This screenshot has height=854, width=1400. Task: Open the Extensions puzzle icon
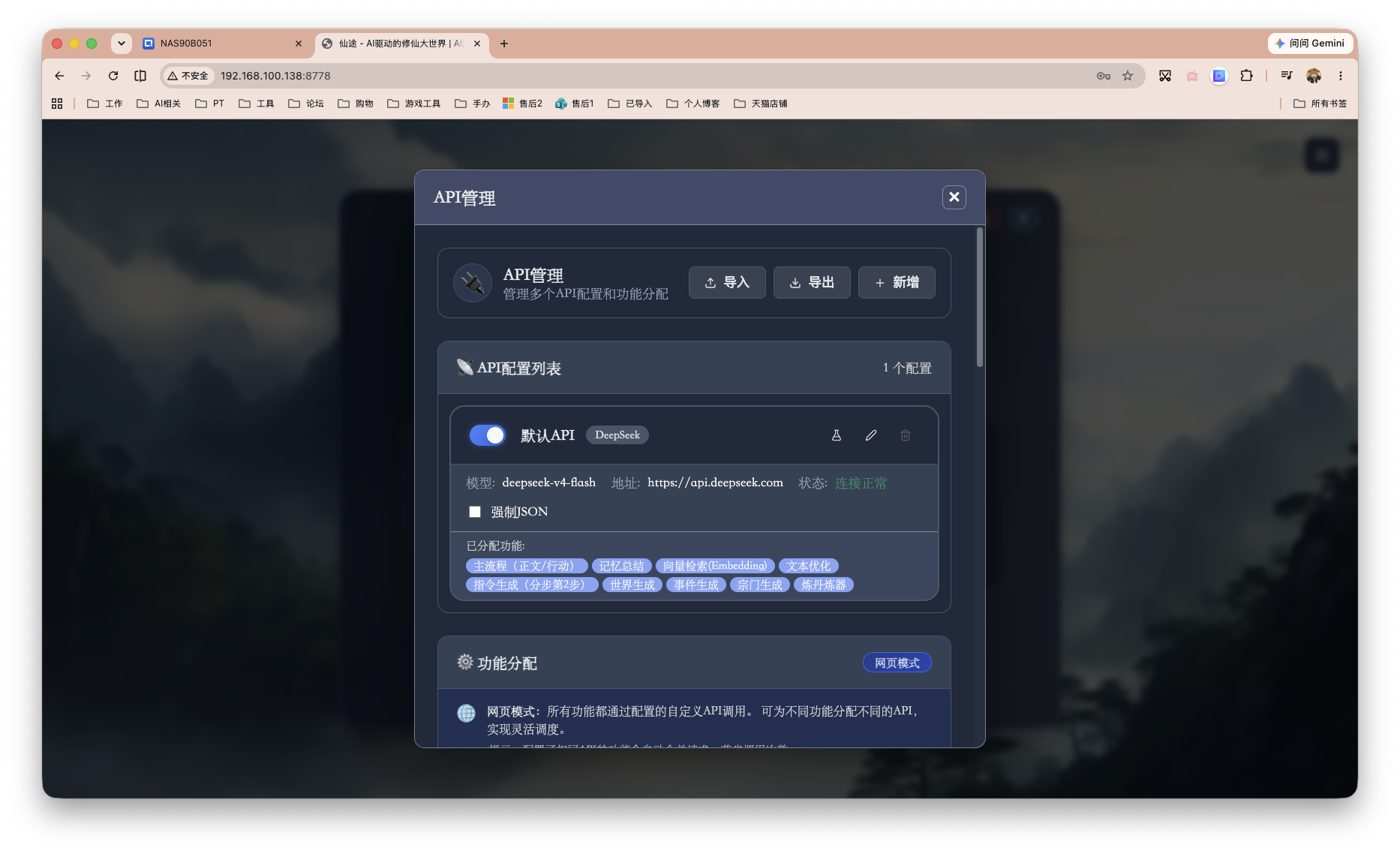point(1246,76)
